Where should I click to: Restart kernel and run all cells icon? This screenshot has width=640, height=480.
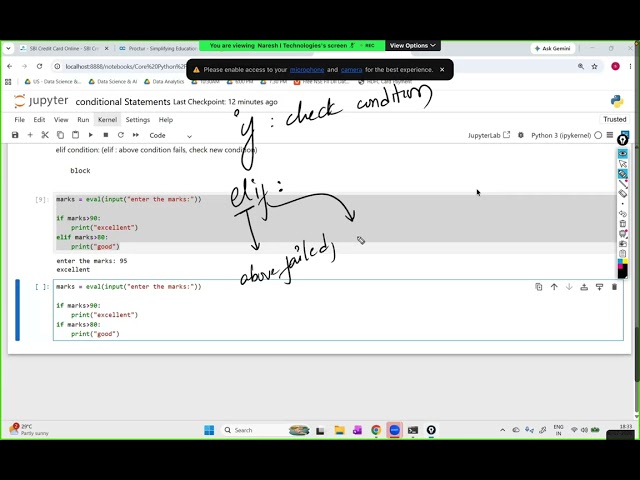[x=136, y=135]
